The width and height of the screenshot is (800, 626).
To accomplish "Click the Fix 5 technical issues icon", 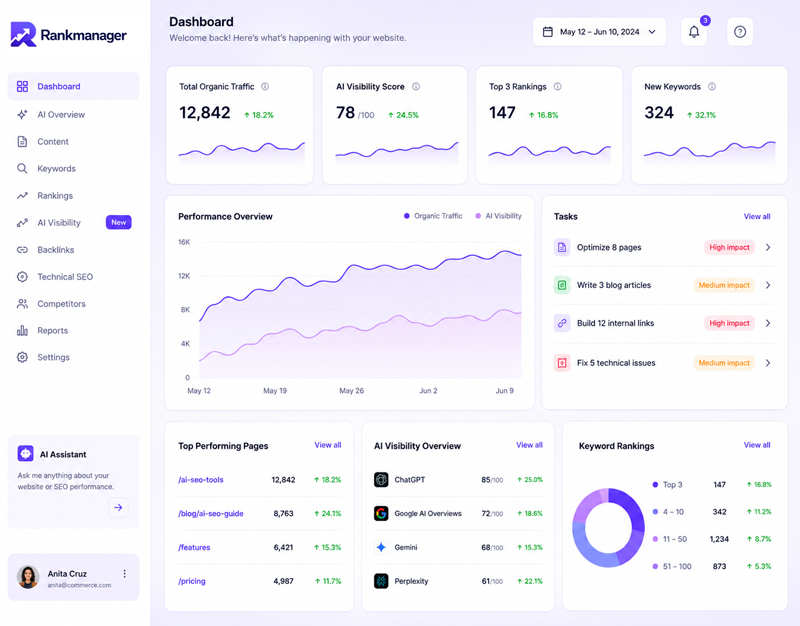I will click(562, 363).
